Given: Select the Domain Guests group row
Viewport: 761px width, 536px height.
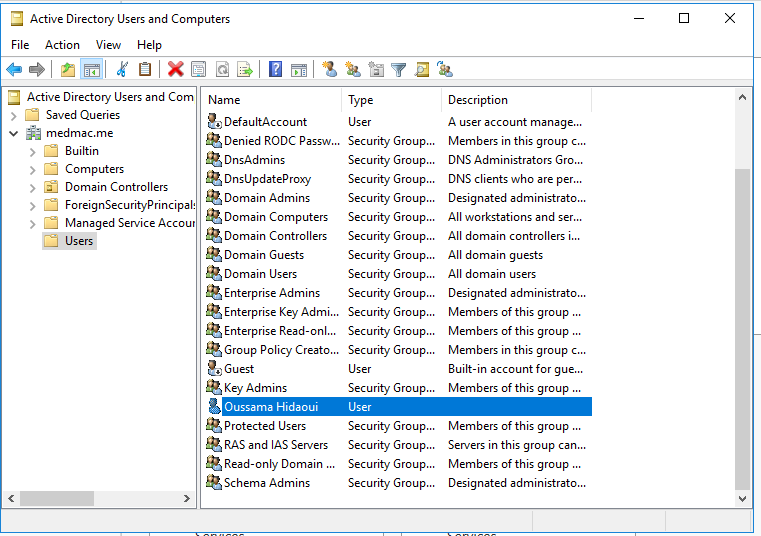Looking at the screenshot, I should pos(397,255).
